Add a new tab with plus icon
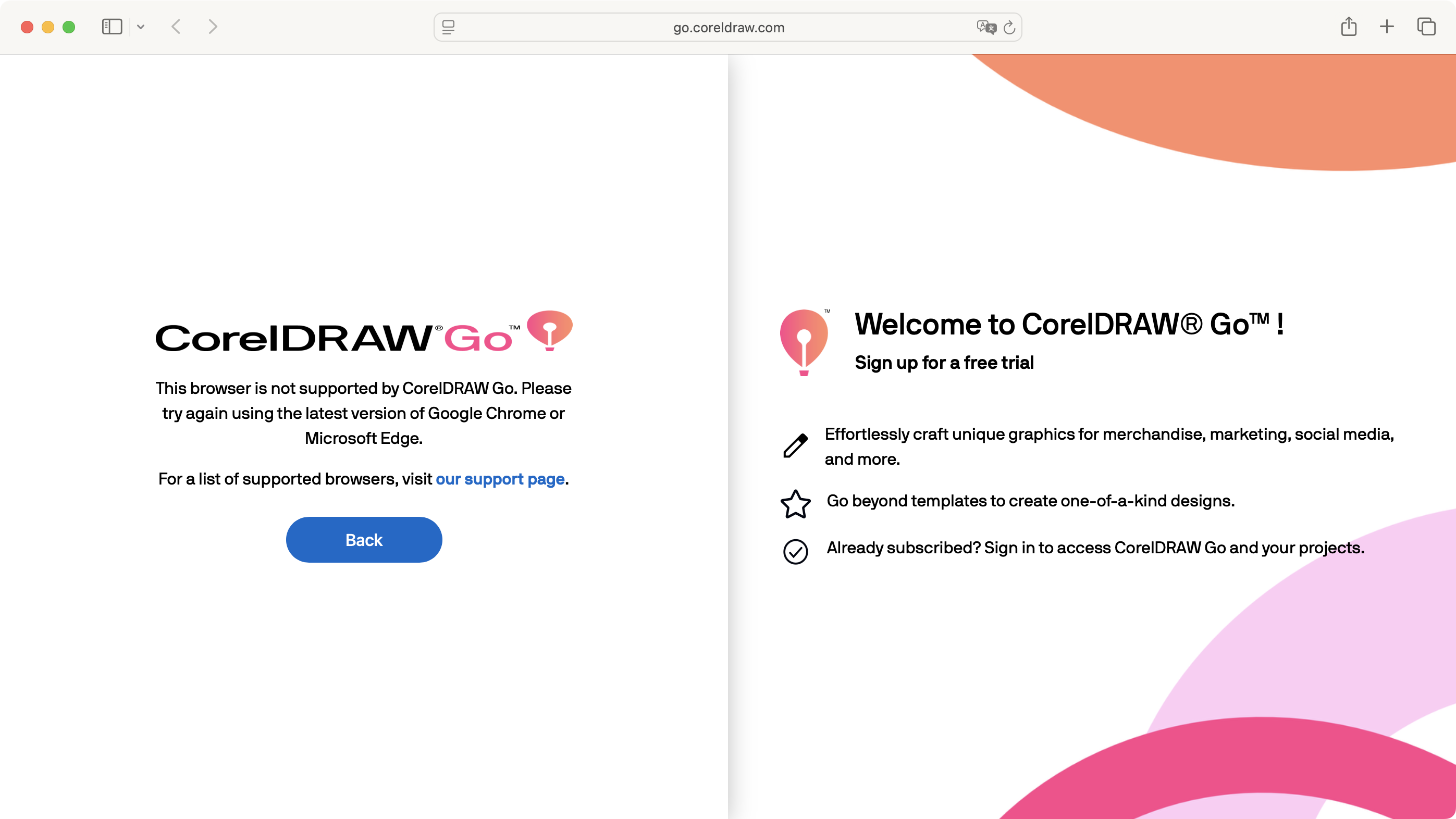This screenshot has width=1456, height=819. [x=1387, y=27]
